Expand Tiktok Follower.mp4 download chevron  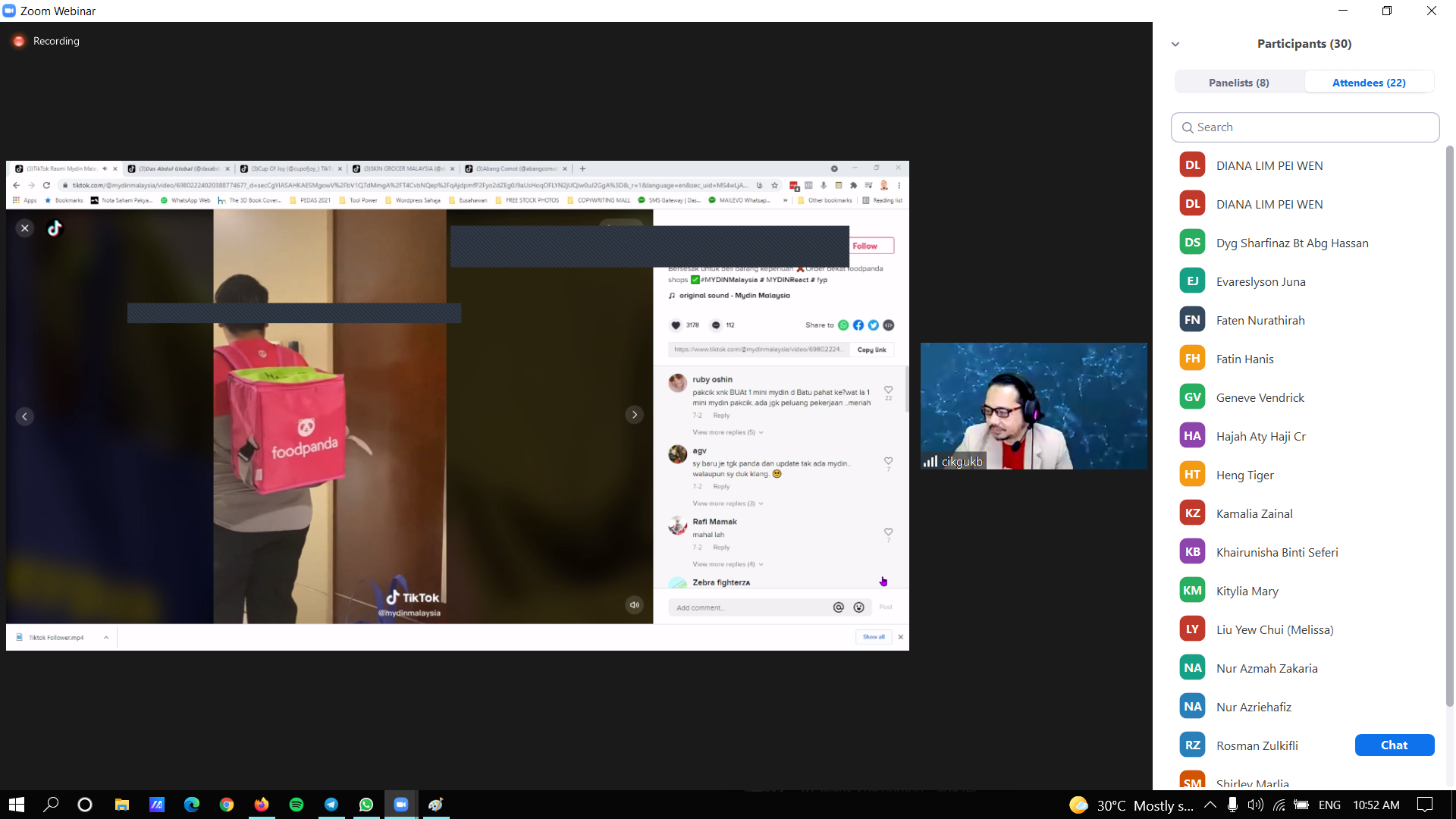[106, 638]
